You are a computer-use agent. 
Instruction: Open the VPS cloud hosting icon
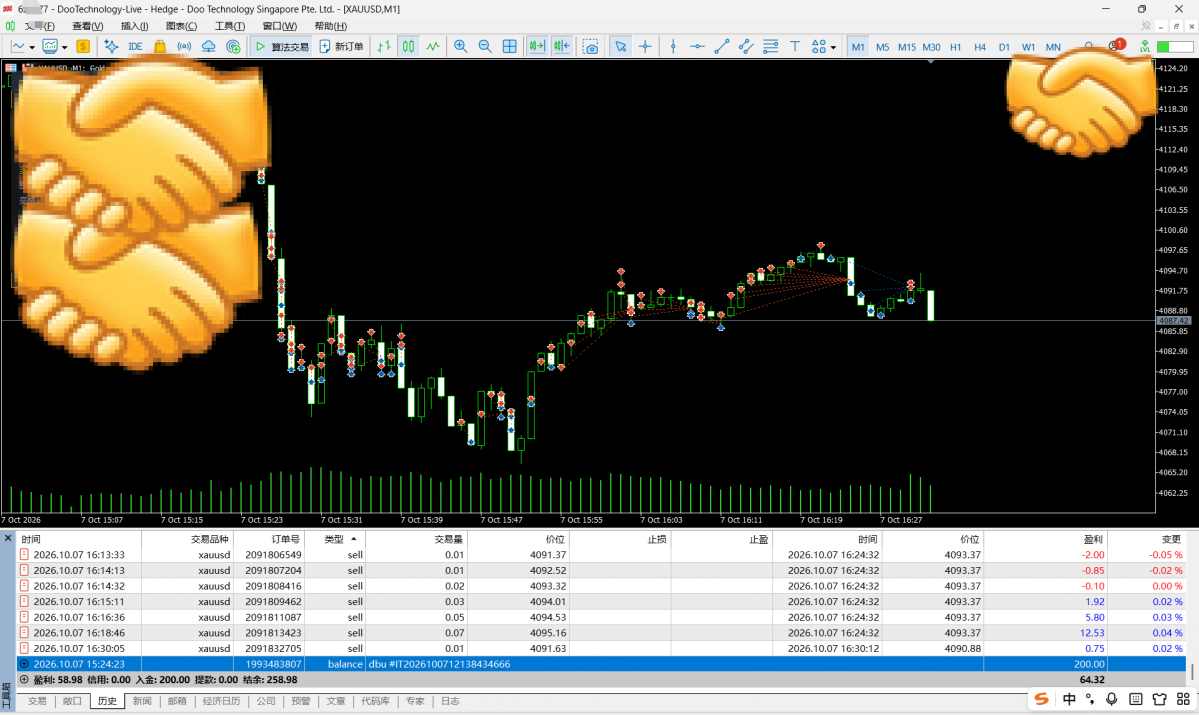click(209, 47)
